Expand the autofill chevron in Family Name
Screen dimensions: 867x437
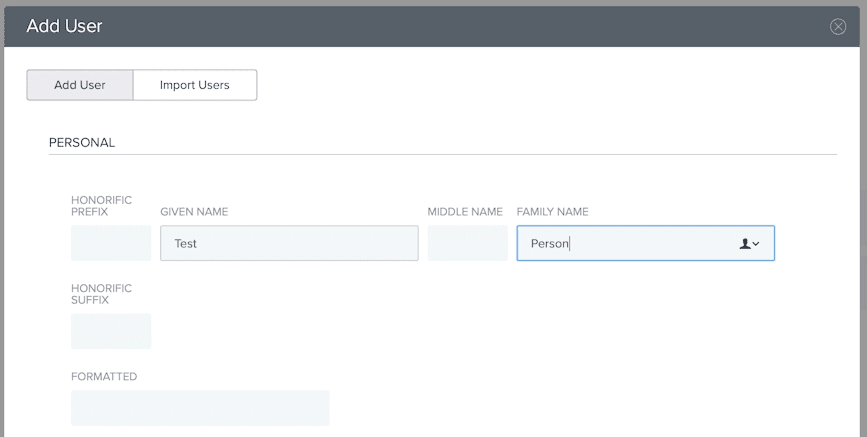[756, 244]
